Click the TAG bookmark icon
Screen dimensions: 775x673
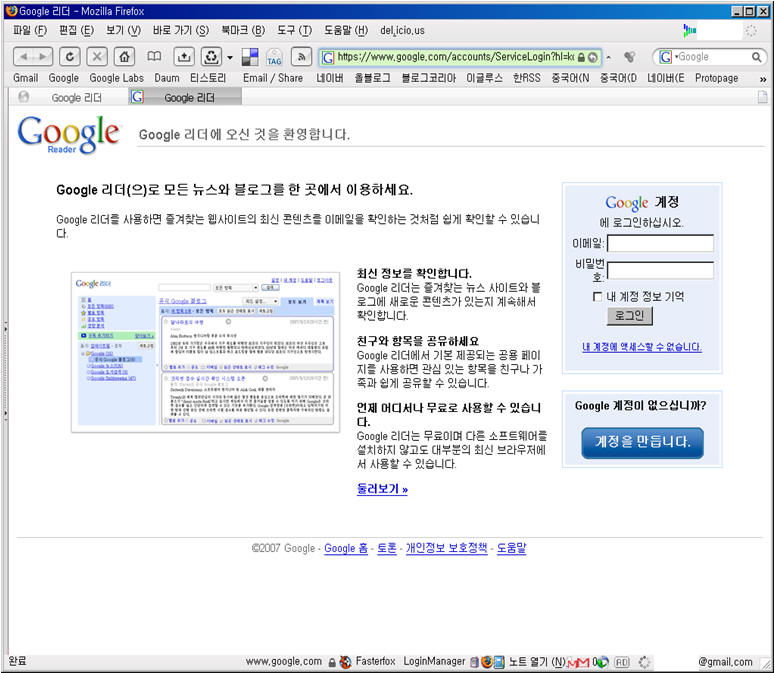(x=274, y=57)
